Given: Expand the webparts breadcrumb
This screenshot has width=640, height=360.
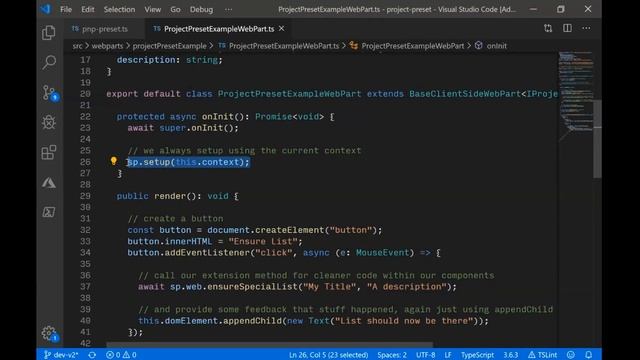Looking at the screenshot, I should tap(107, 46).
